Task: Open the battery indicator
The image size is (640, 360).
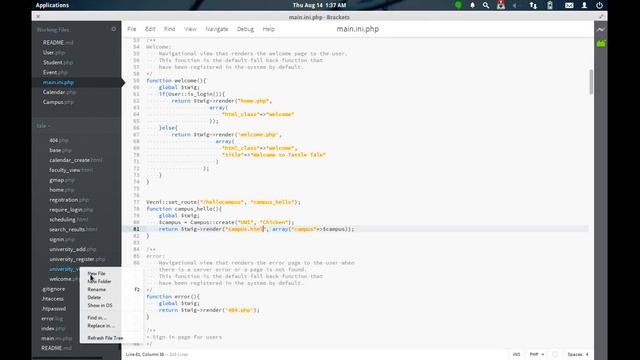Action: point(550,5)
